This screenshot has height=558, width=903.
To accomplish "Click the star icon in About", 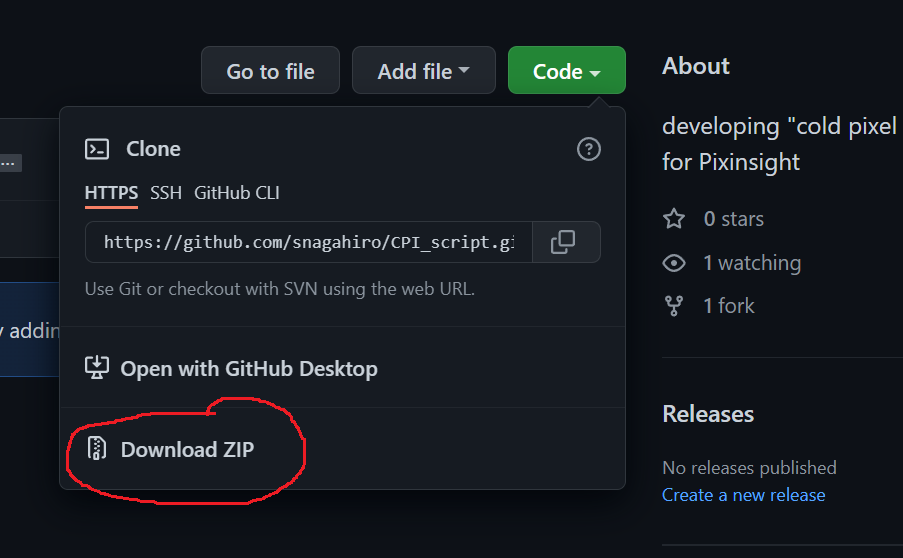I will [674, 219].
